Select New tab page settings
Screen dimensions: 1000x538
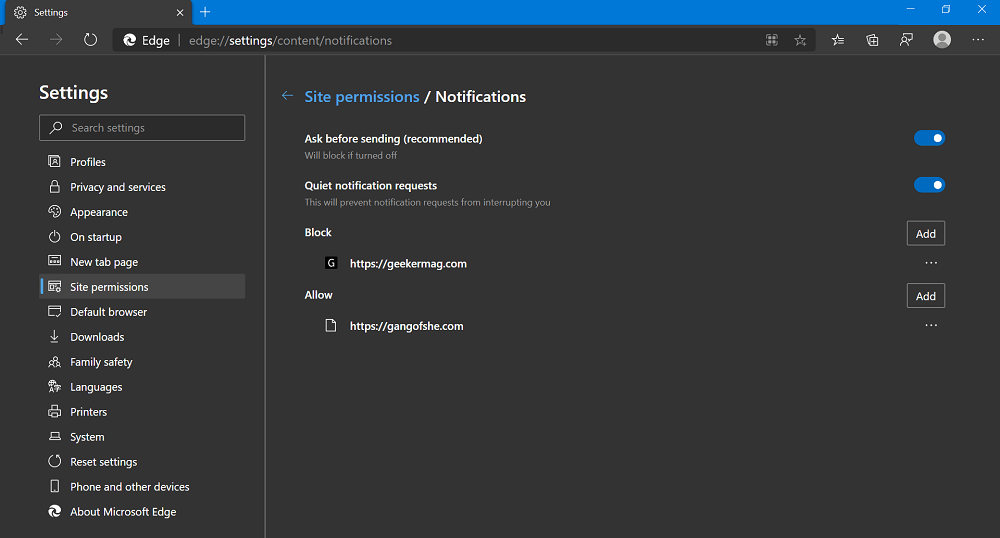tap(142, 261)
